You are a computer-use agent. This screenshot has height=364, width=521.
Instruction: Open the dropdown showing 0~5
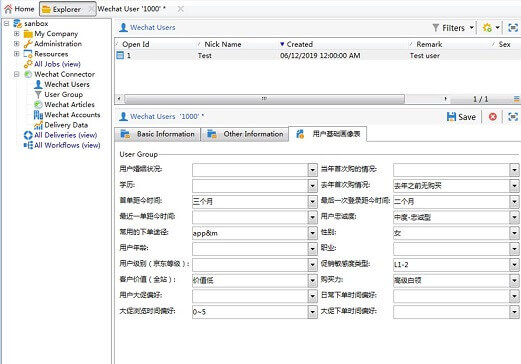pos(312,312)
